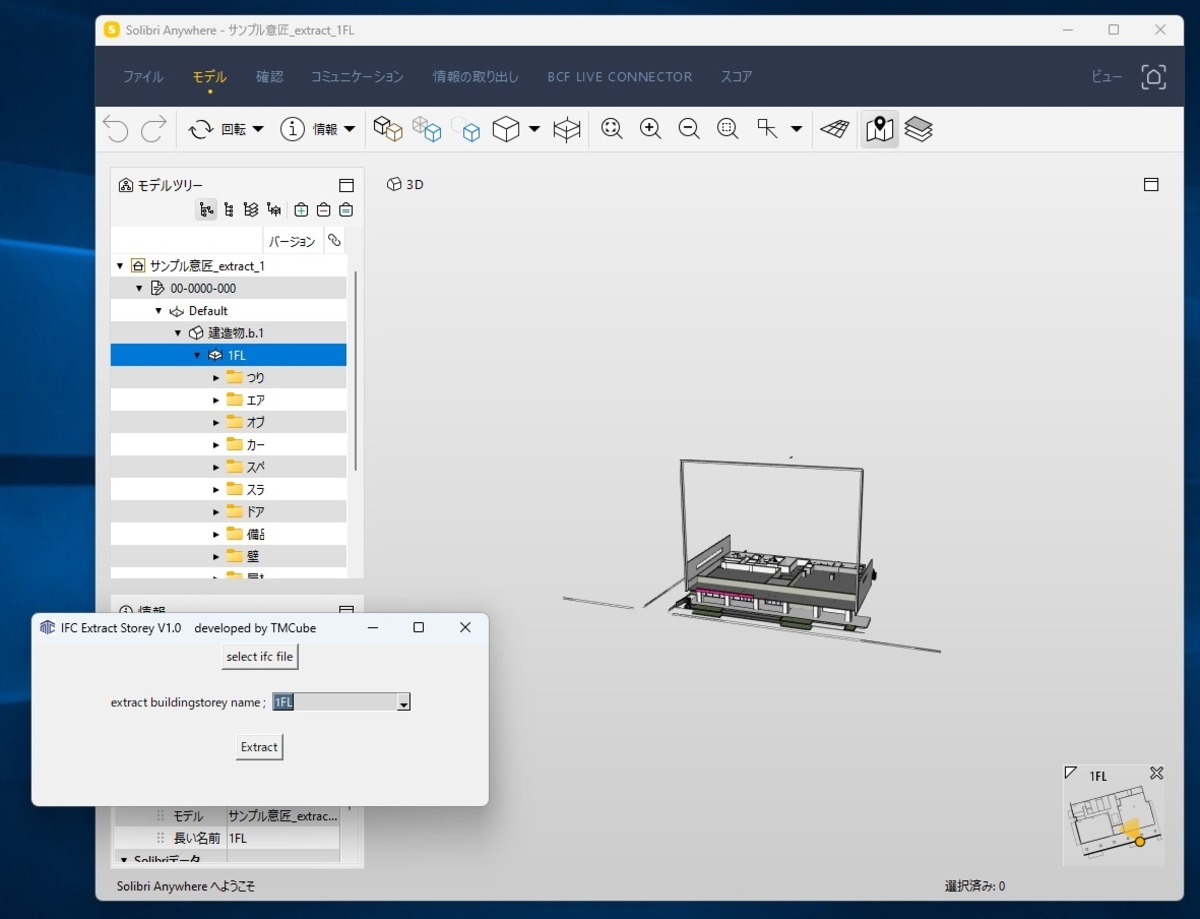1200x919 pixels.
Task: Close the 1FL minimap overlay
Action: pos(1156,773)
